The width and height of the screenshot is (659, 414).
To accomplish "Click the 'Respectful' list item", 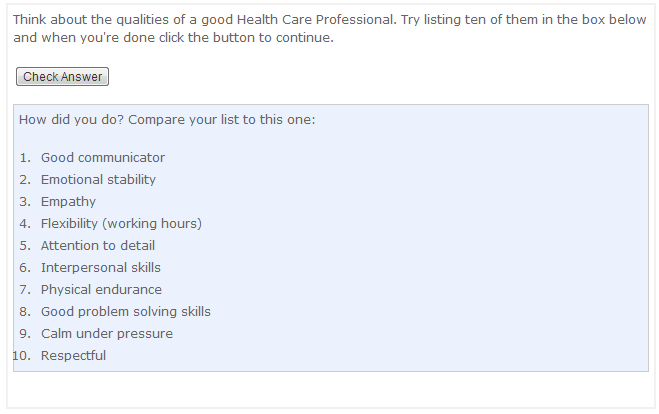I will (73, 356).
